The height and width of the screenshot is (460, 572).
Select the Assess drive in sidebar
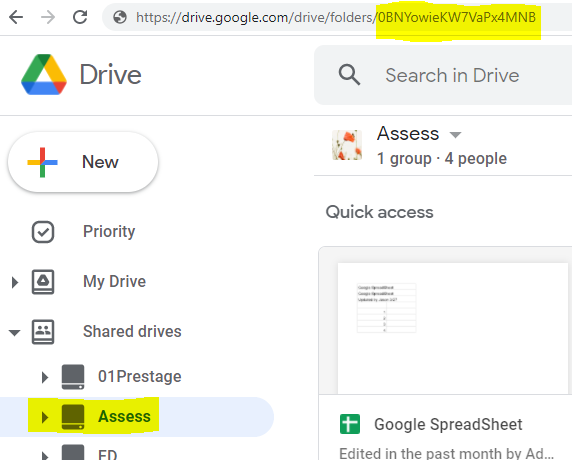coord(124,416)
